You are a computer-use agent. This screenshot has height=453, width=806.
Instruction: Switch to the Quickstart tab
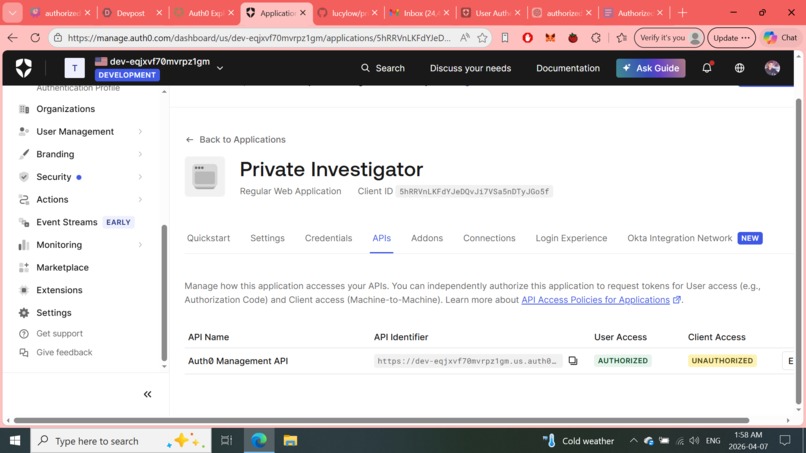208,238
